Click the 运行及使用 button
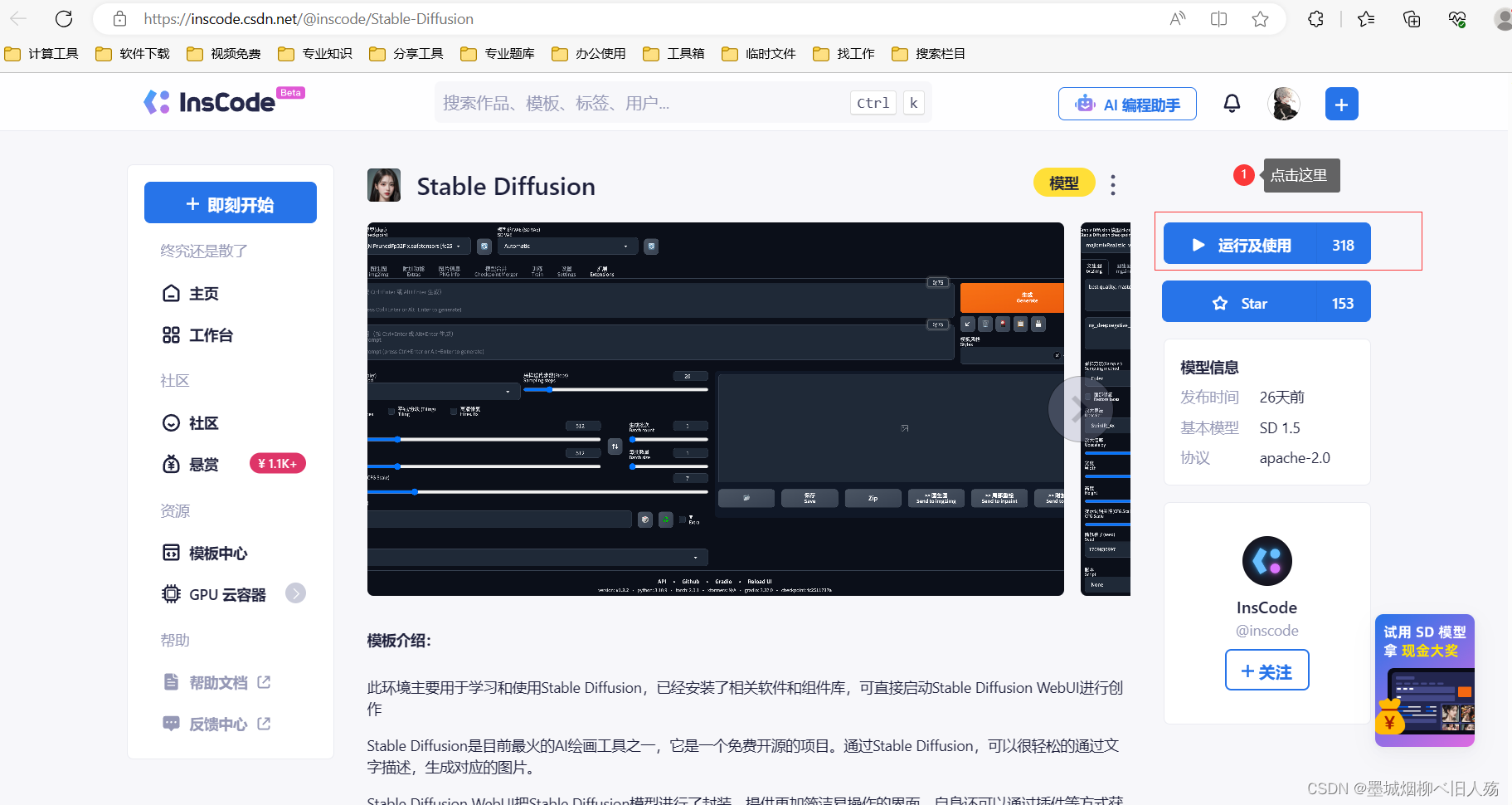Viewport: 1512px width, 805px height. click(1266, 244)
